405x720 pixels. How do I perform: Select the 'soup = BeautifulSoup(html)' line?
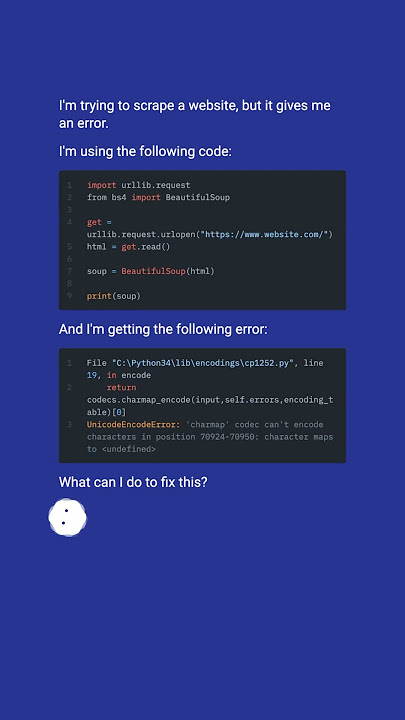[151, 271]
